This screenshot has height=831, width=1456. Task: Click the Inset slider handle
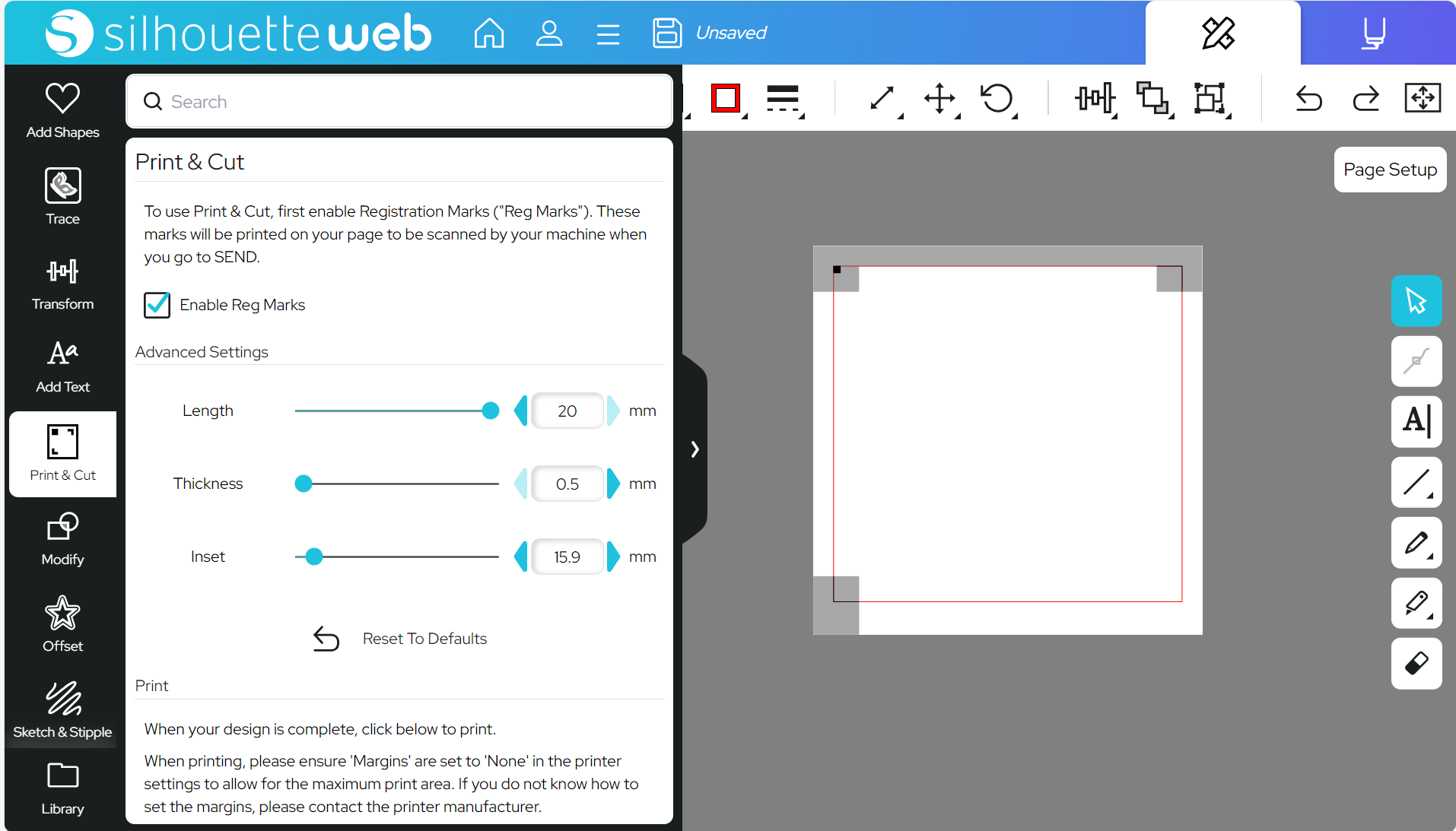click(x=314, y=557)
